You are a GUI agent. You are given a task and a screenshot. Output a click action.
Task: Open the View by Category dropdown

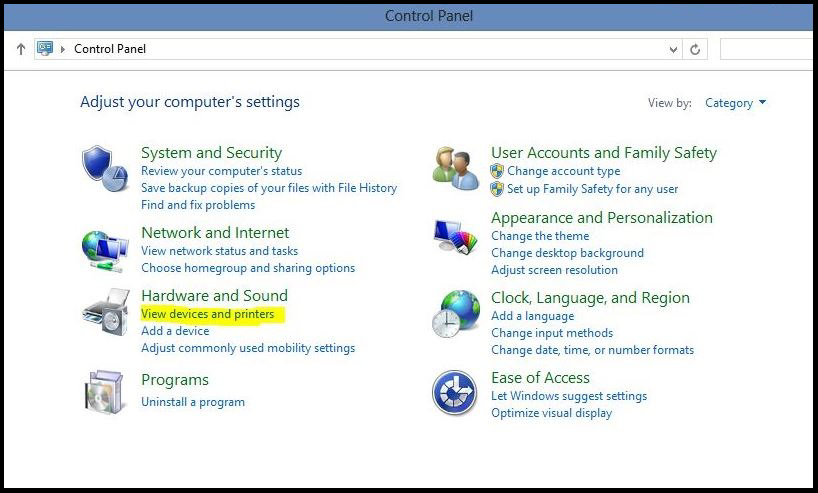tap(736, 103)
